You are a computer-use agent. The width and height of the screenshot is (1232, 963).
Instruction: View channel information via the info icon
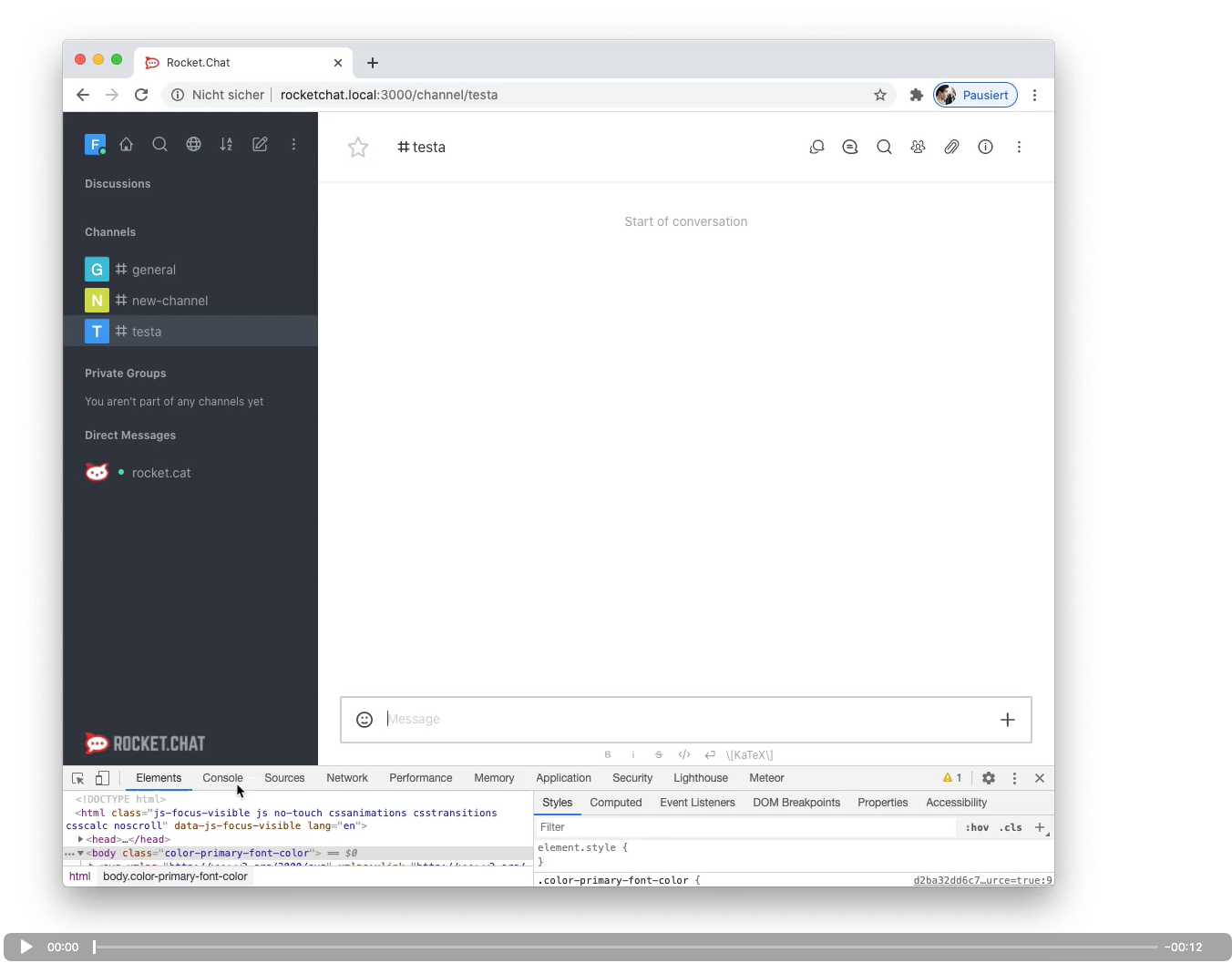tap(985, 147)
